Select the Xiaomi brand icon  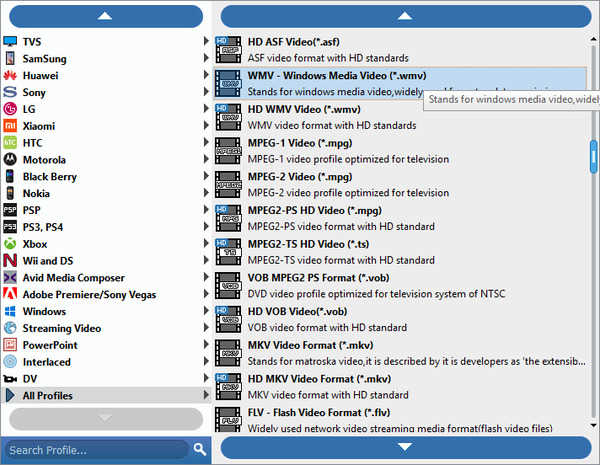click(10, 126)
